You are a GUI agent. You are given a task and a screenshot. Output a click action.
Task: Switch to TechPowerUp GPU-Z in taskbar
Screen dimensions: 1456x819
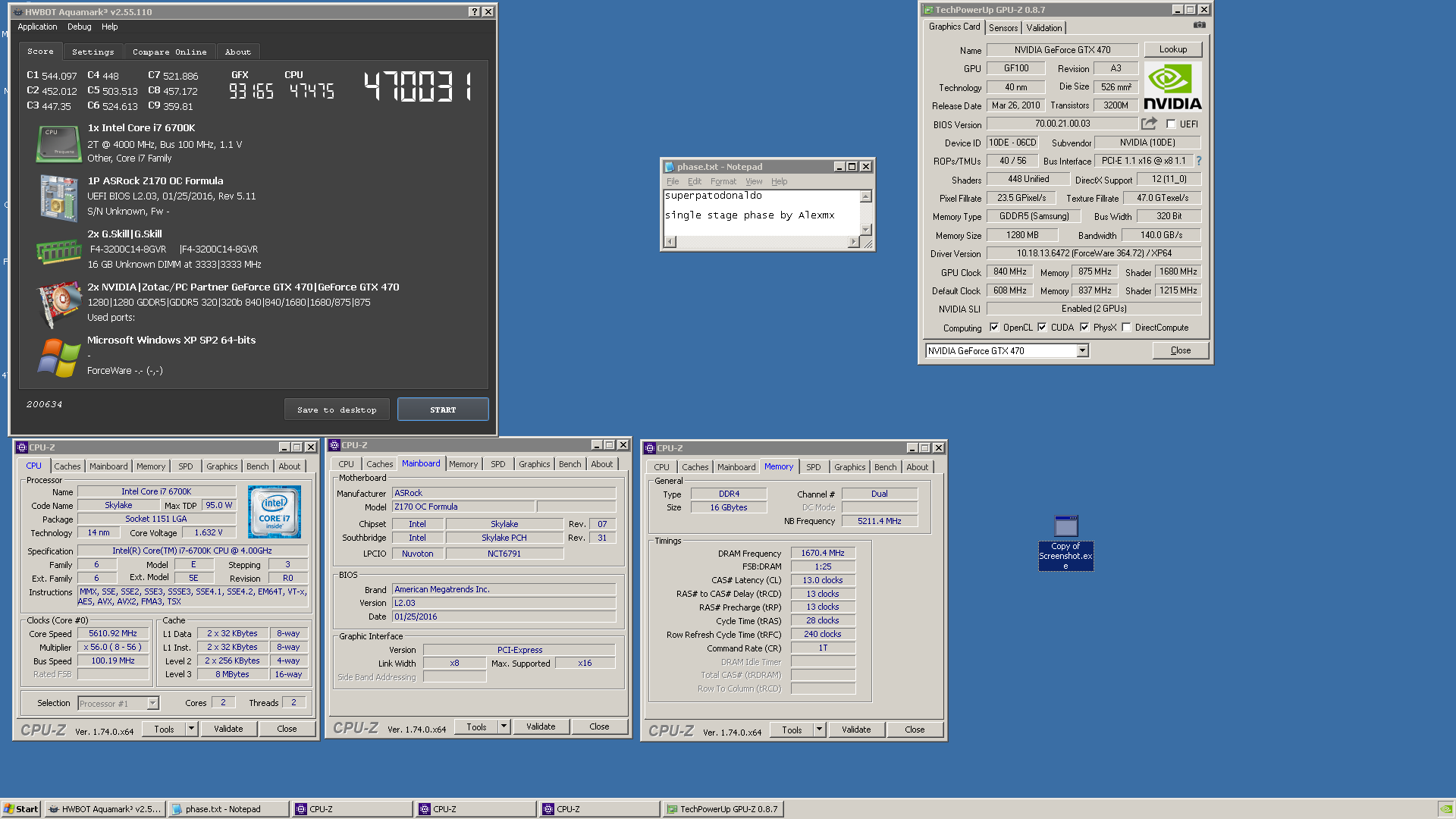[722, 809]
